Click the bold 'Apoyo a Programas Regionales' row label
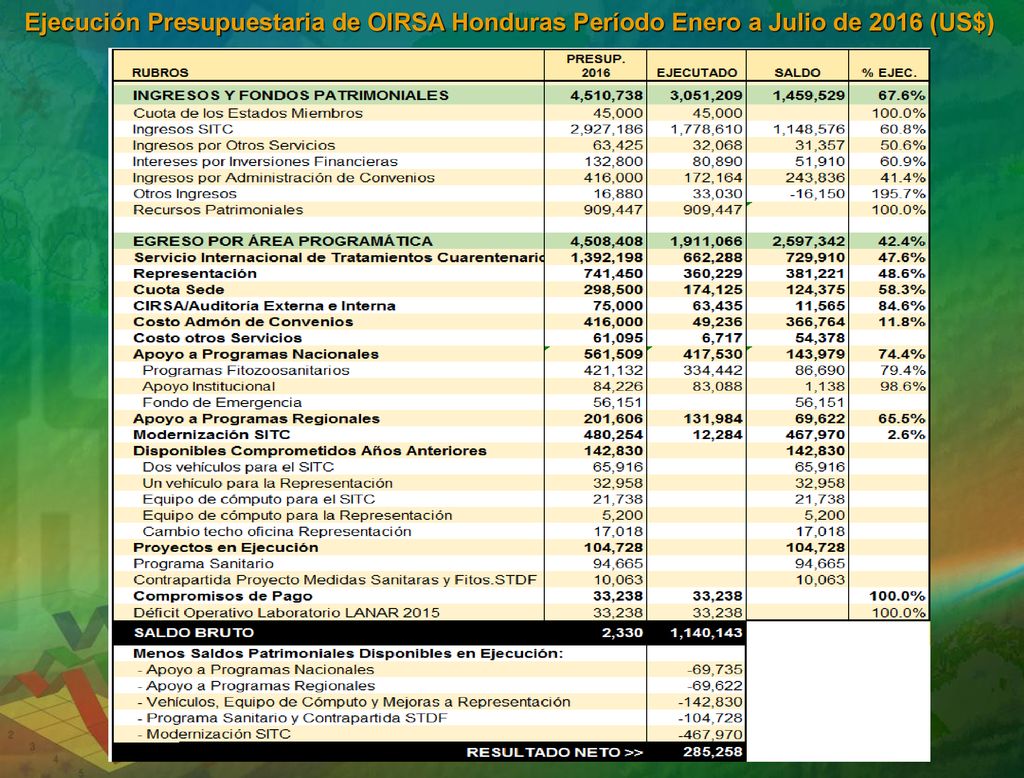Screen dimensions: 1024x778 256,419
